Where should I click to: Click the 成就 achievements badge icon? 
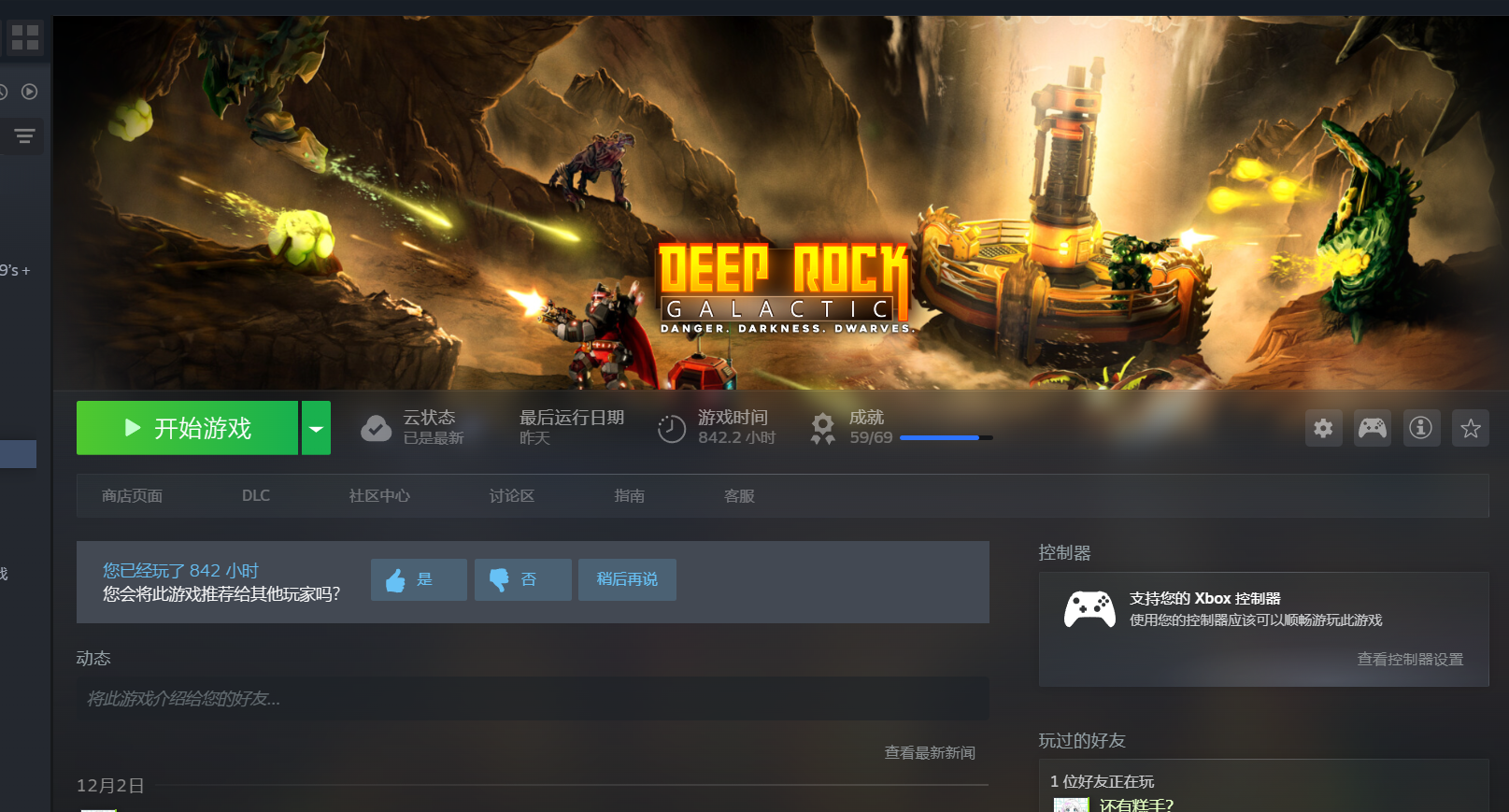[823, 428]
